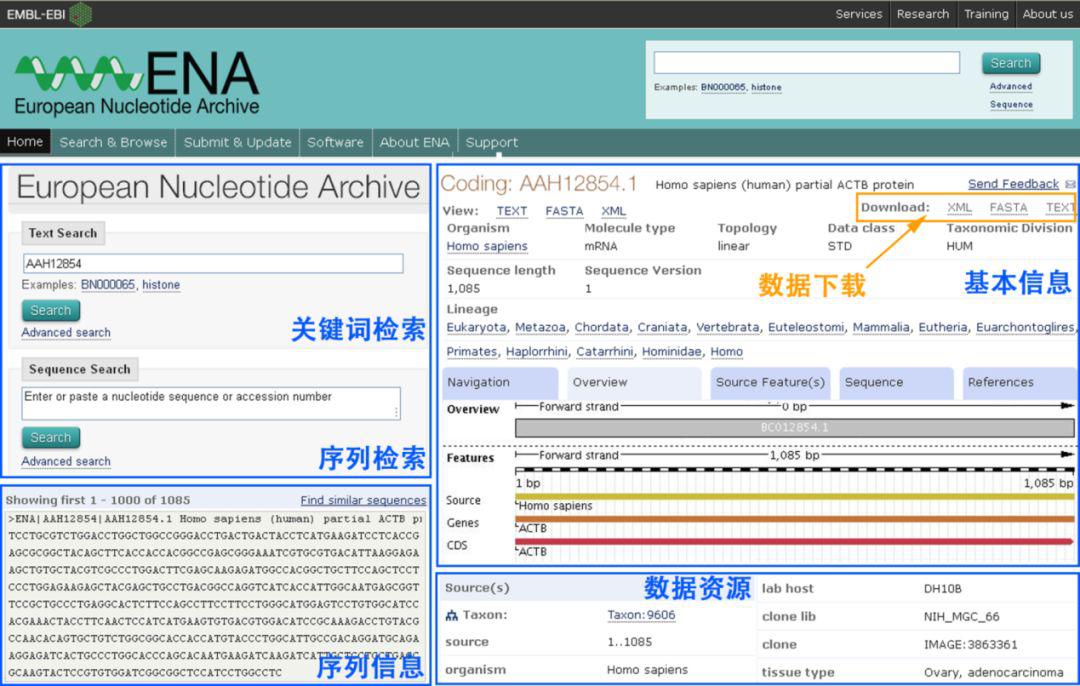Open the Services menu
1080x686 pixels.
pyautogui.click(x=858, y=14)
